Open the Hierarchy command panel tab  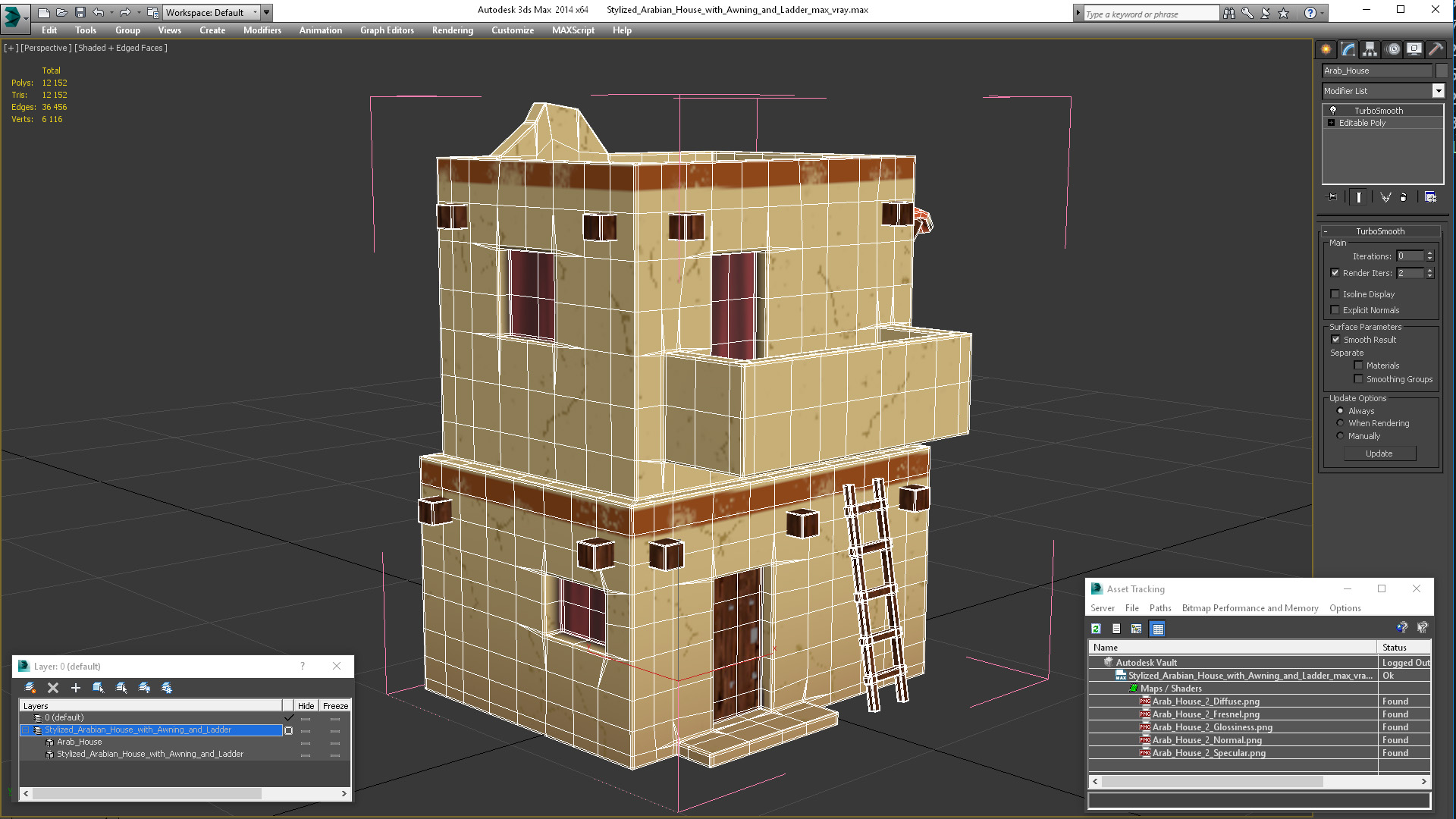1370,49
